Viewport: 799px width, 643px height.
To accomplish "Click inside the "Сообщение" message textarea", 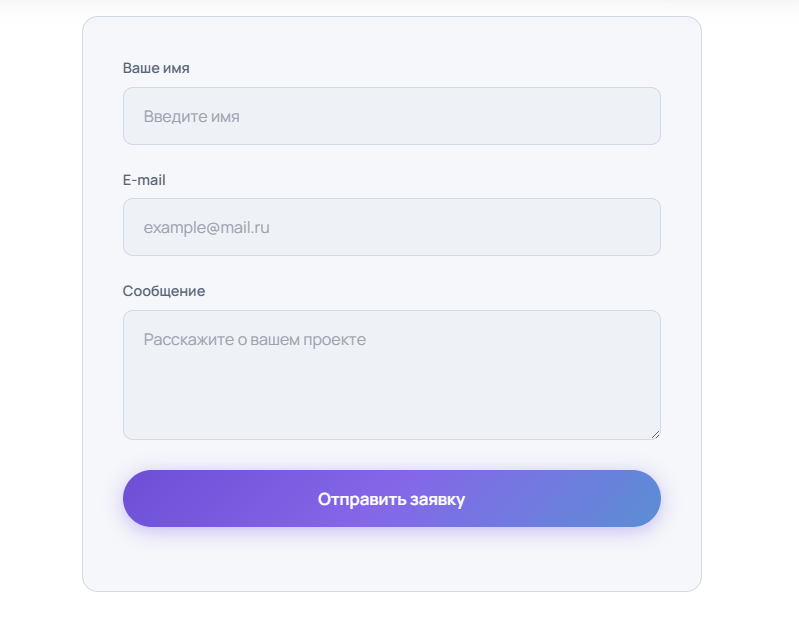I will pyautogui.click(x=391, y=374).
